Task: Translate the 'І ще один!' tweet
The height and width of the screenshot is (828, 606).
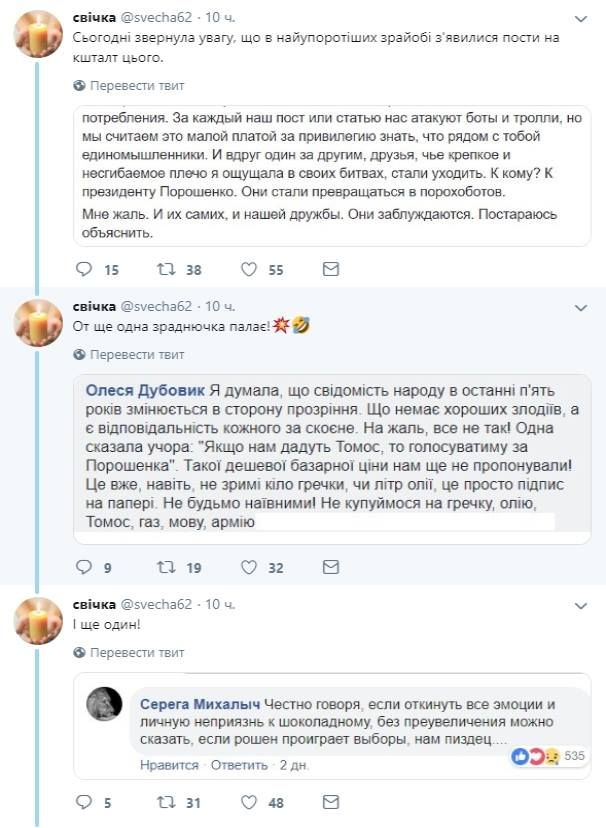Action: [x=129, y=653]
